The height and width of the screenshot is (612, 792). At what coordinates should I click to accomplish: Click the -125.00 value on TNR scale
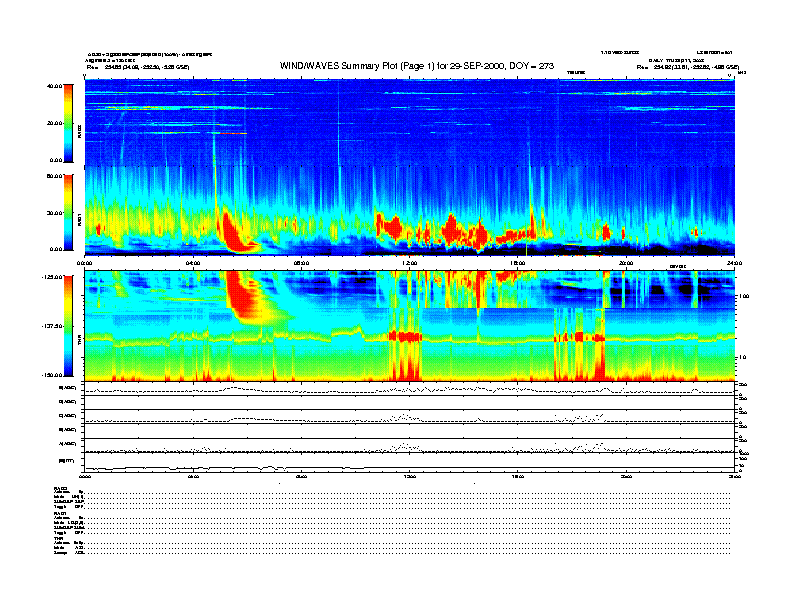point(52,277)
